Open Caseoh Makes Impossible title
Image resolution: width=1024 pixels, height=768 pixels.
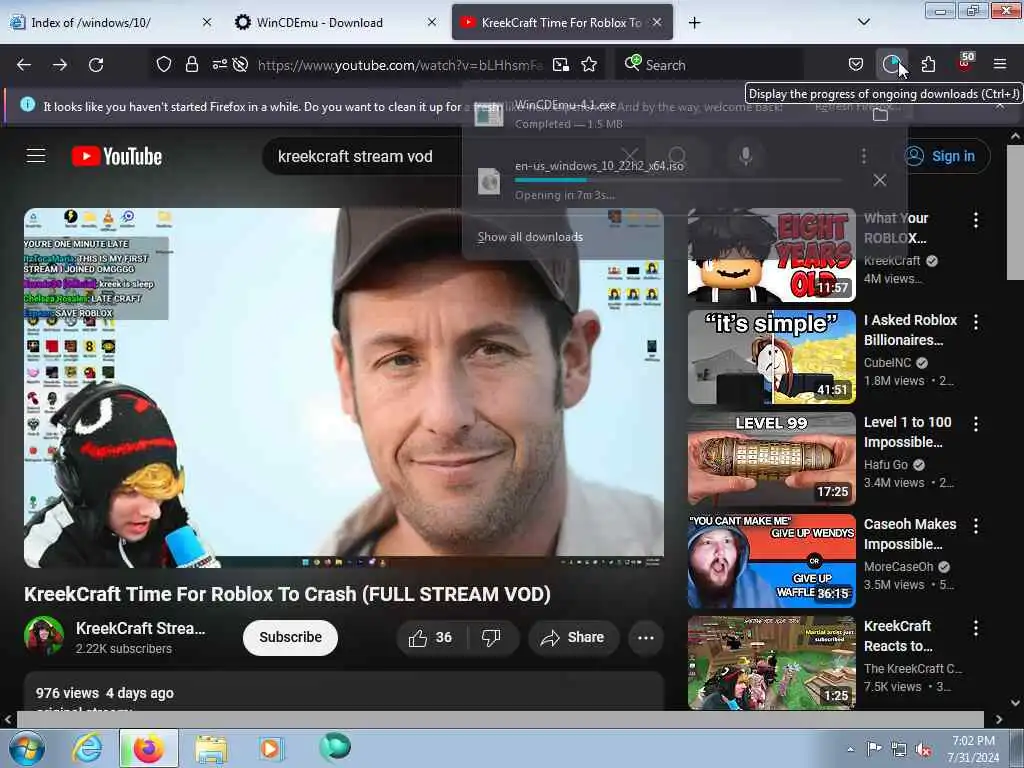(910, 534)
